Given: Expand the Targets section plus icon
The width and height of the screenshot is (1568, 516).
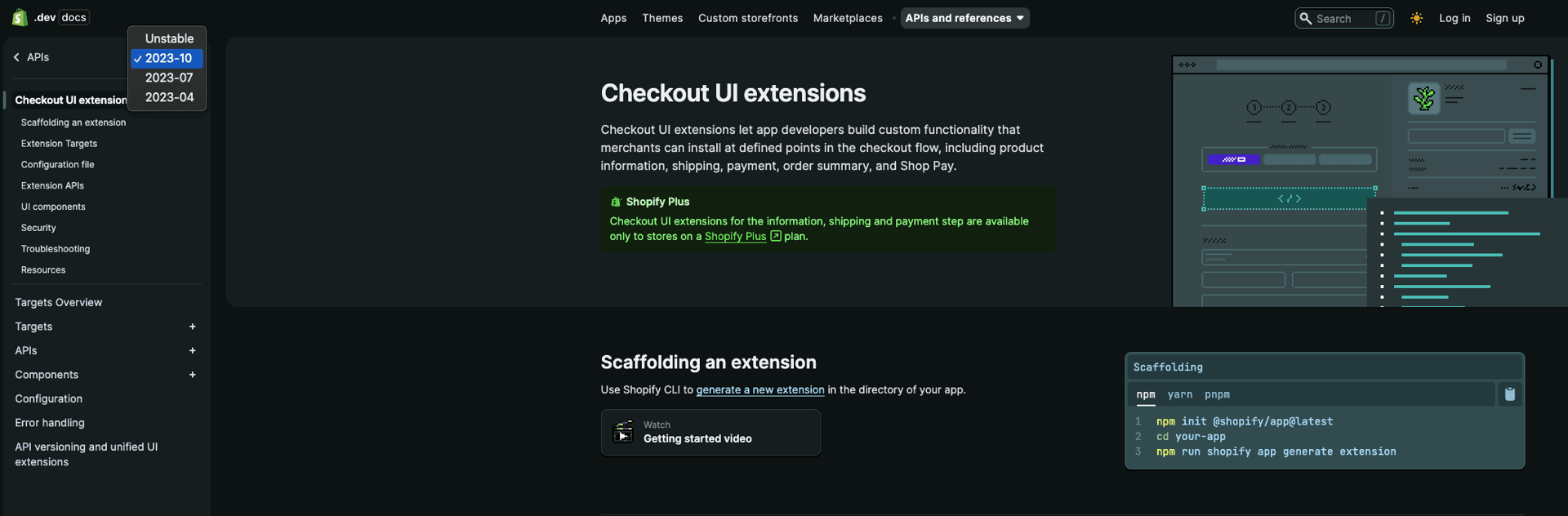Looking at the screenshot, I should pyautogui.click(x=193, y=327).
